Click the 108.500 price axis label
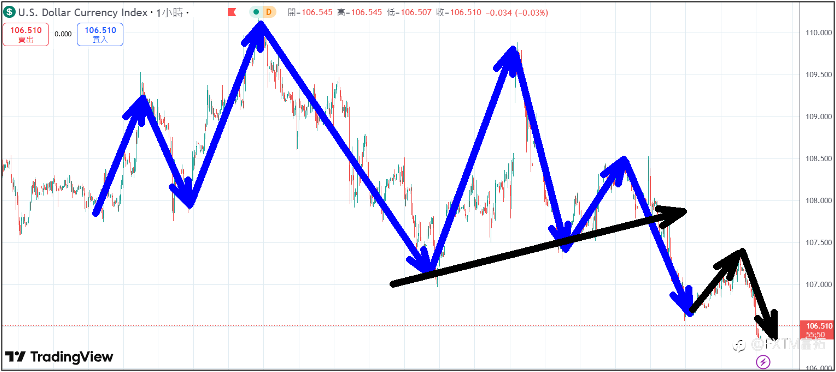Image resolution: width=836 pixels, height=372 pixels. (818, 159)
